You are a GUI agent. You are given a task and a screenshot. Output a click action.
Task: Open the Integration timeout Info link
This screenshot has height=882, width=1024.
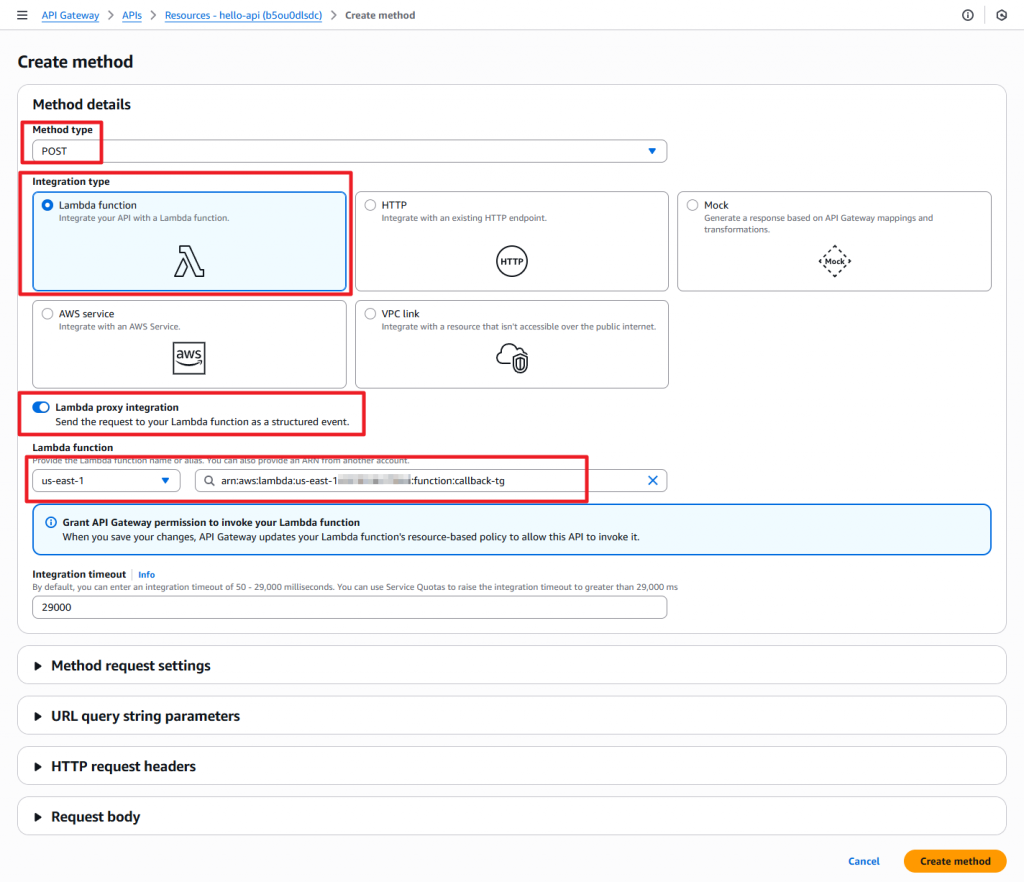(x=146, y=575)
